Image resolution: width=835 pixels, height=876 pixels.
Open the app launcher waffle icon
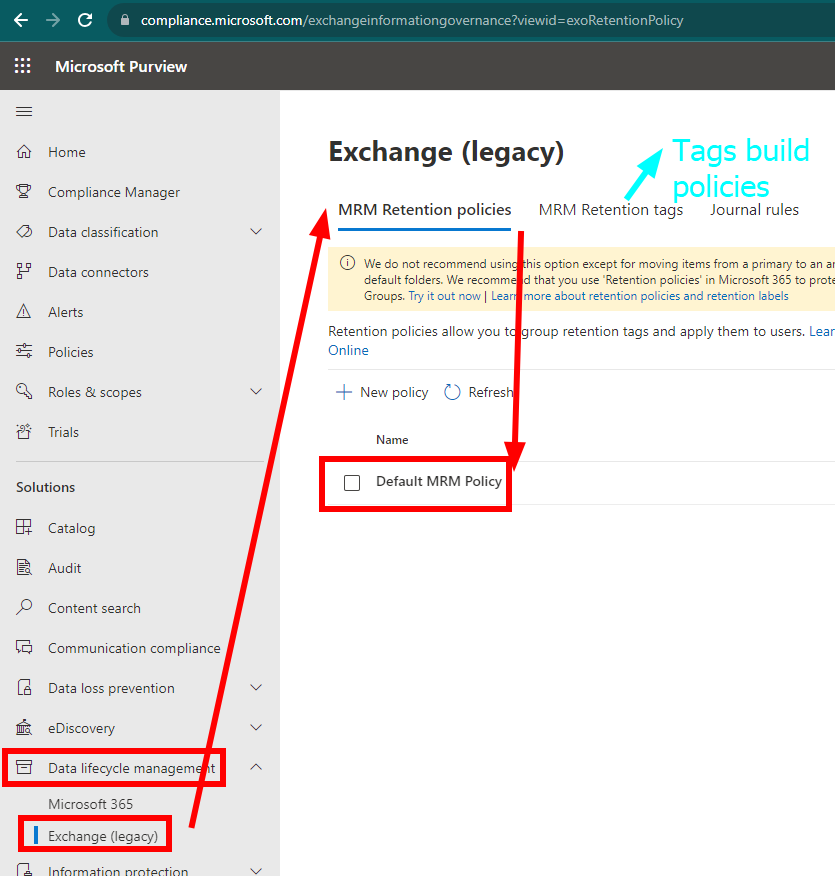tap(22, 66)
